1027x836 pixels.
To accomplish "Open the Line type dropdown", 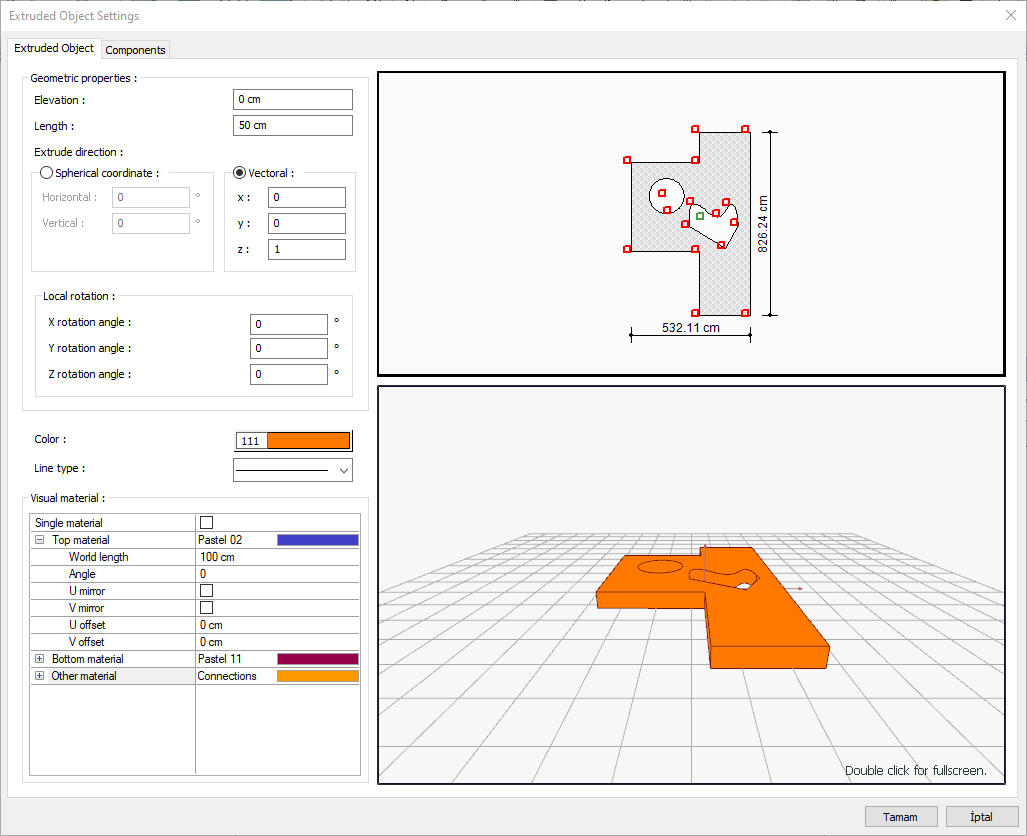I will pyautogui.click(x=344, y=469).
